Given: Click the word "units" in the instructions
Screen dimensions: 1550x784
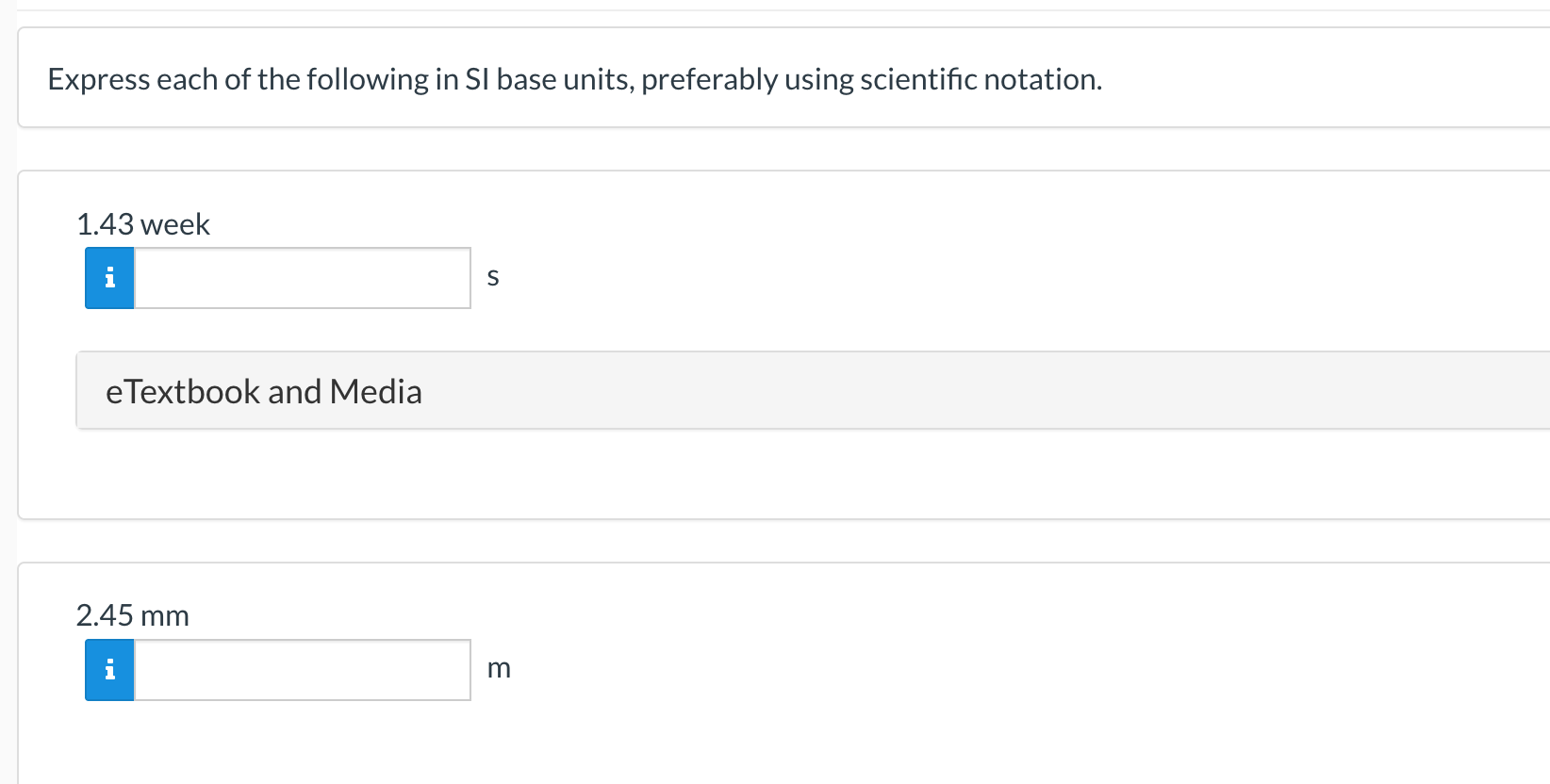Looking at the screenshot, I should tap(598, 79).
